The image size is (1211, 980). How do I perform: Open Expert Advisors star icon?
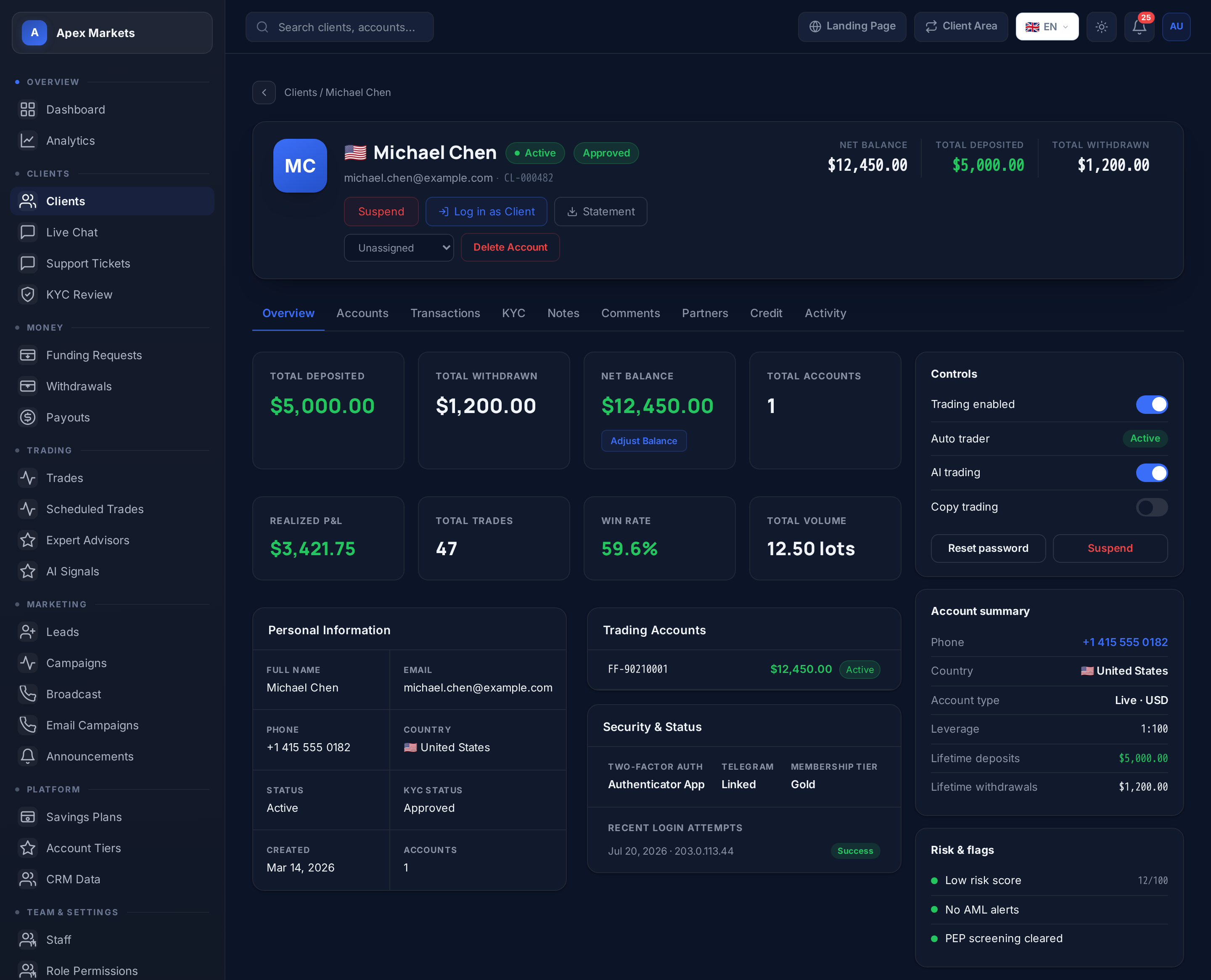pyautogui.click(x=28, y=540)
